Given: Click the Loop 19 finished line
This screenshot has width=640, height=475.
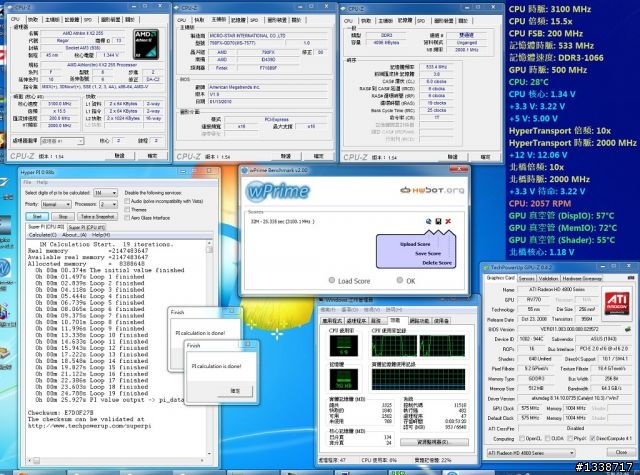Looking at the screenshot, I should [x=91, y=393].
